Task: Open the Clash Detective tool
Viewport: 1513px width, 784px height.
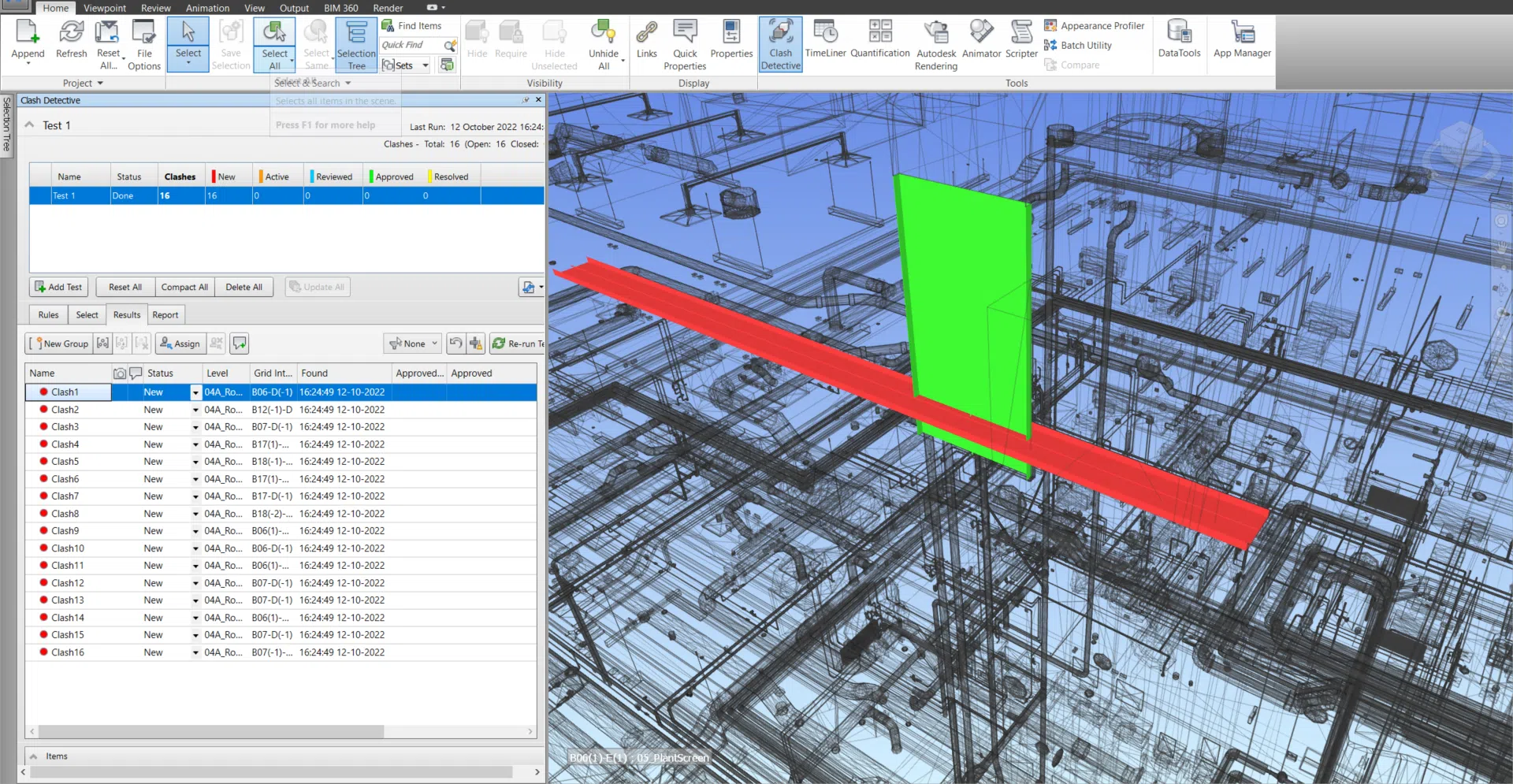Action: (x=780, y=45)
